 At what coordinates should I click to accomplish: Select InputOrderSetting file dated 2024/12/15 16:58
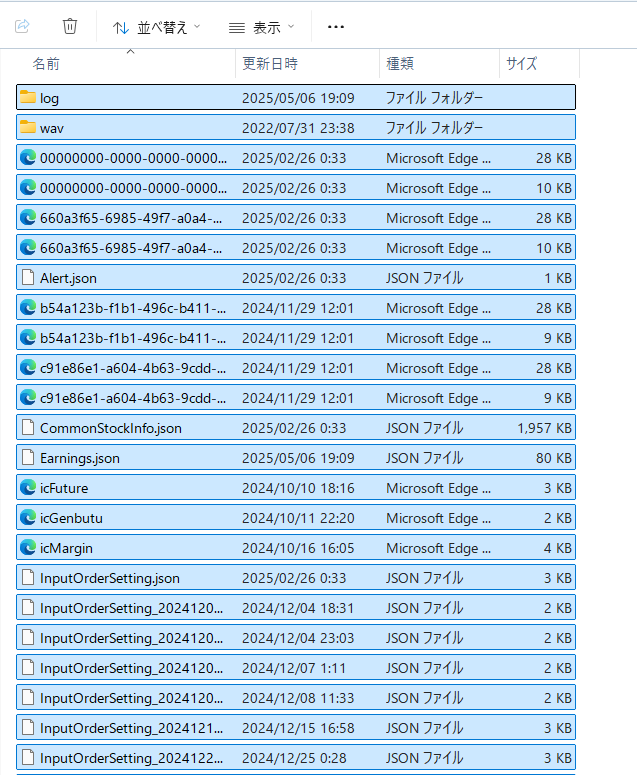coord(131,729)
